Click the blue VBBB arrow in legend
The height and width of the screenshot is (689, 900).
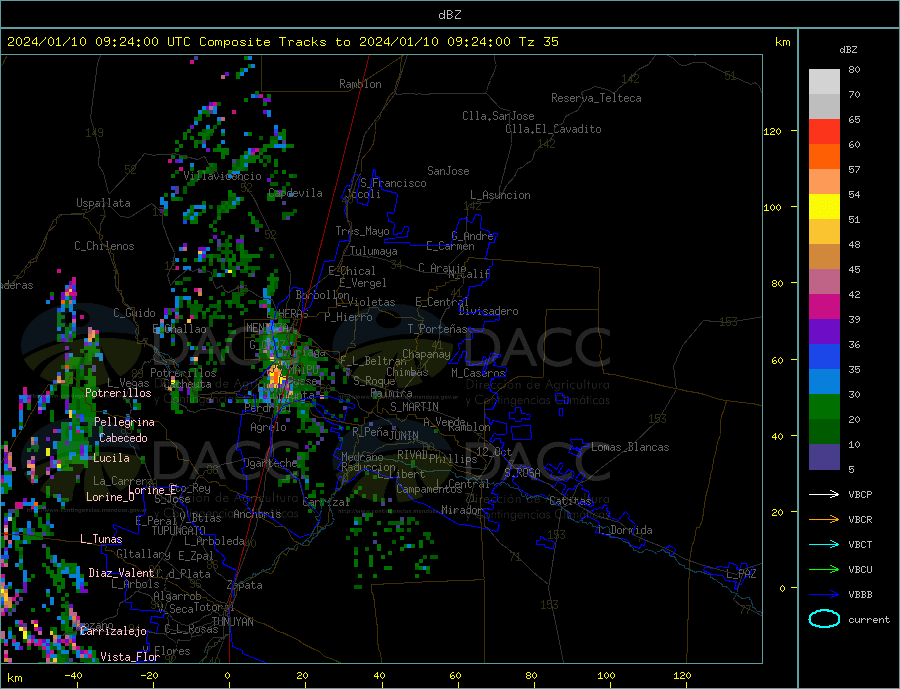[x=824, y=595]
